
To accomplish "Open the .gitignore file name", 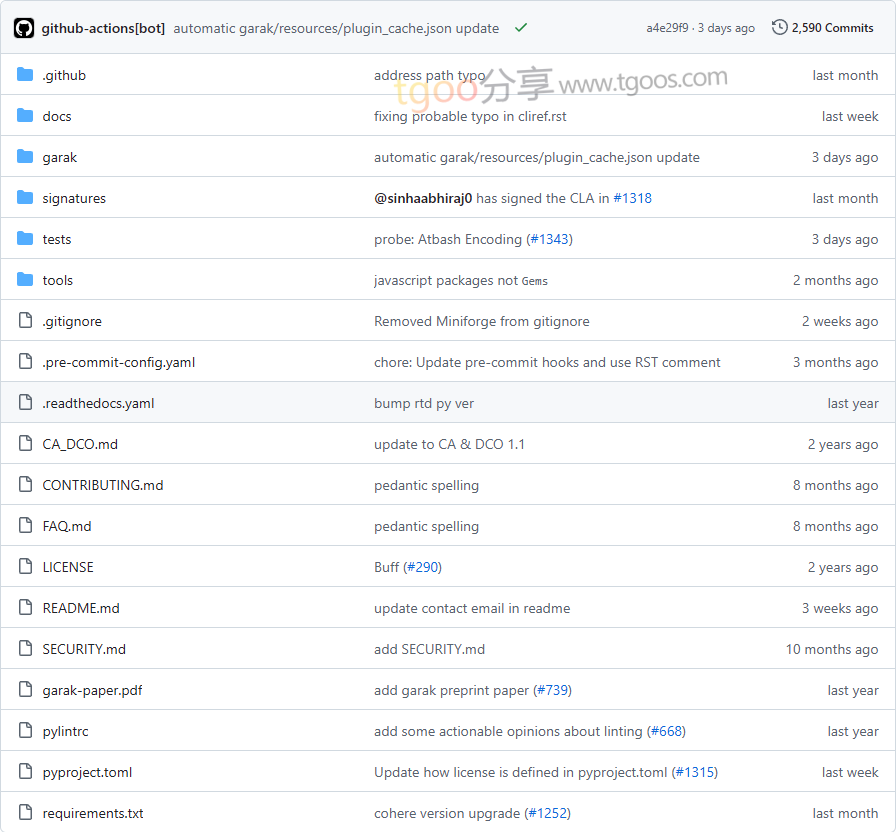I will (71, 322).
